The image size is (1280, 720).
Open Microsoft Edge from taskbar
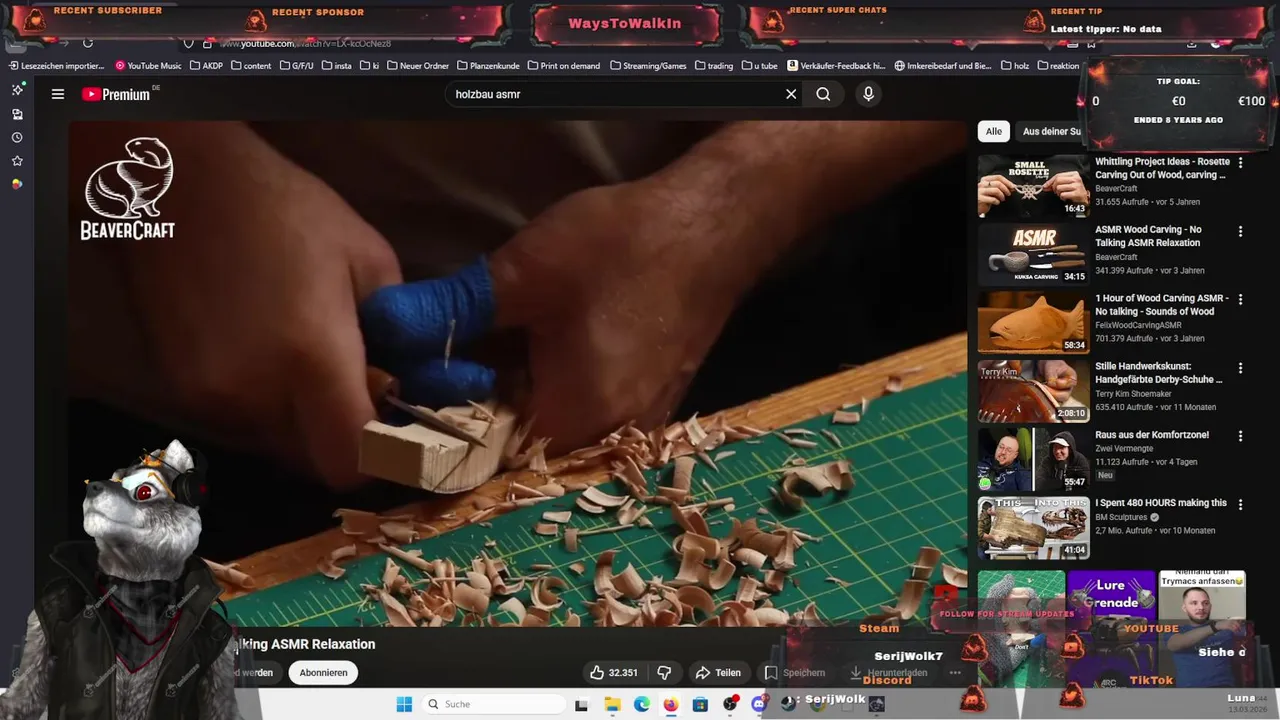coord(641,704)
